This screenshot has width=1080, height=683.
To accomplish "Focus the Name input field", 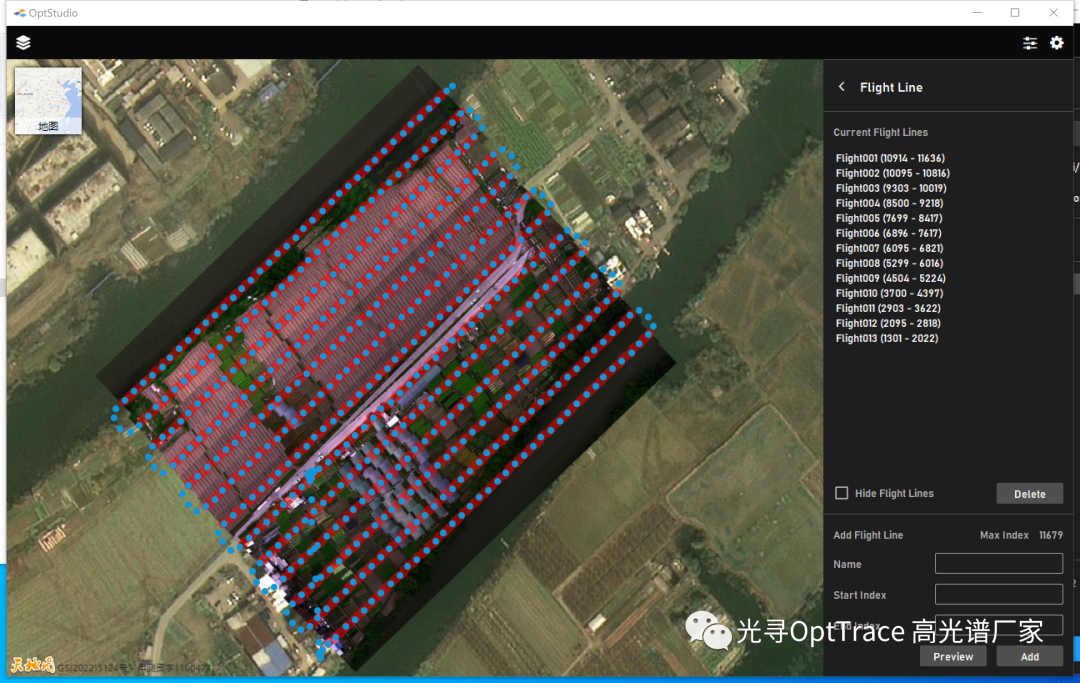I will [998, 564].
